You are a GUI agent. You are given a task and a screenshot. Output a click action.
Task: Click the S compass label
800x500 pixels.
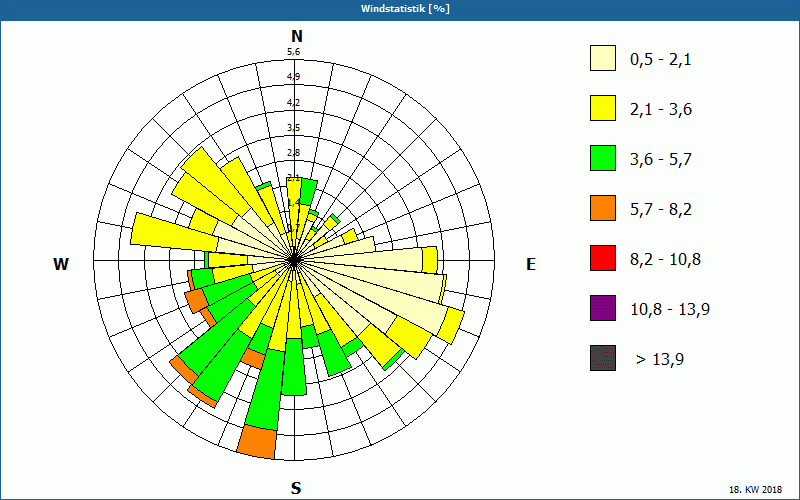point(296,488)
